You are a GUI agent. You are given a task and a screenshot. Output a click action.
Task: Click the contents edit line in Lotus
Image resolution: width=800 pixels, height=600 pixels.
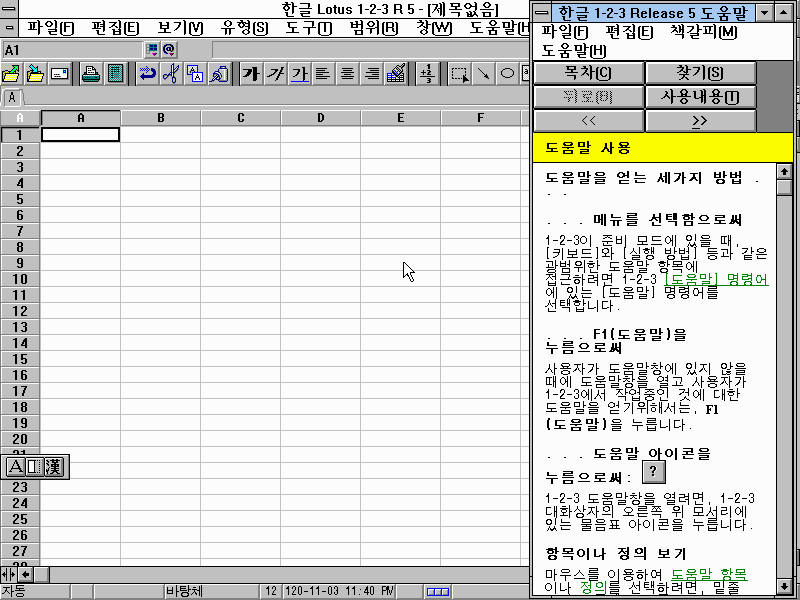pos(370,49)
